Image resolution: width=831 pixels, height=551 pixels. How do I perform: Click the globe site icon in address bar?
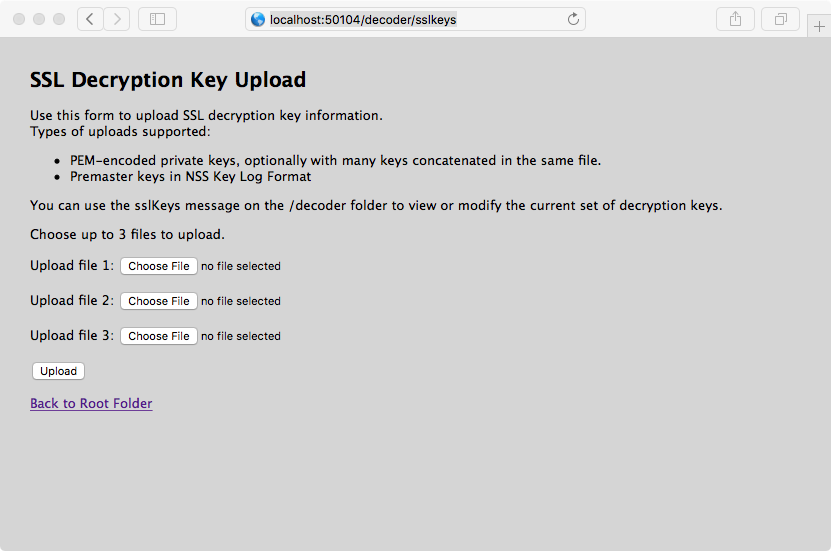coord(258,20)
